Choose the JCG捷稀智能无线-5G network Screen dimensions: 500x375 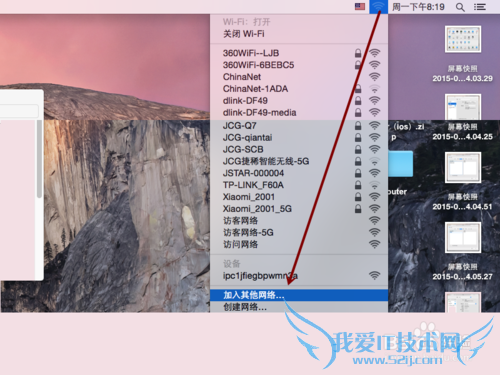[x=299, y=161]
